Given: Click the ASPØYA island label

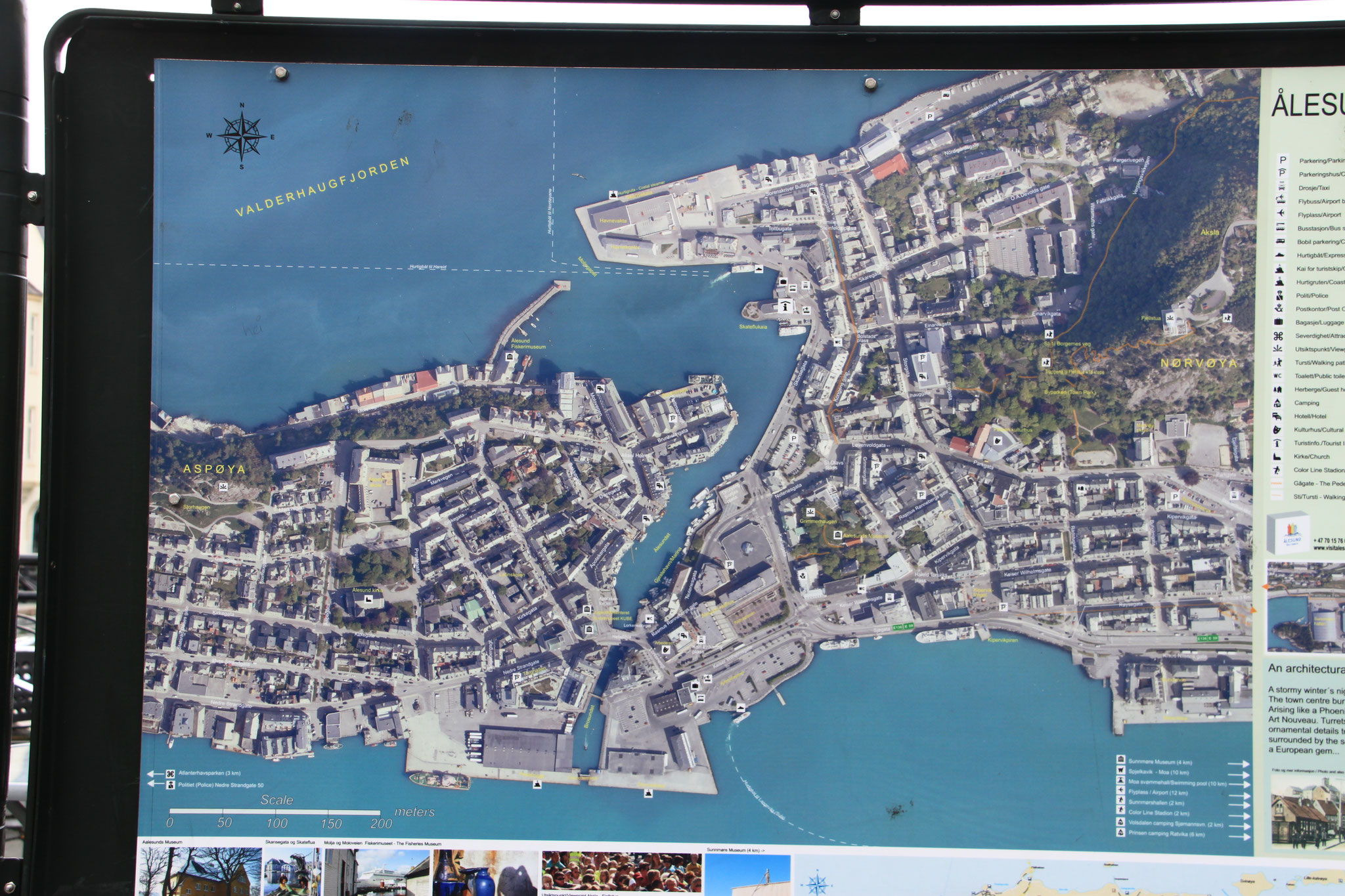Looking at the screenshot, I should [214, 469].
